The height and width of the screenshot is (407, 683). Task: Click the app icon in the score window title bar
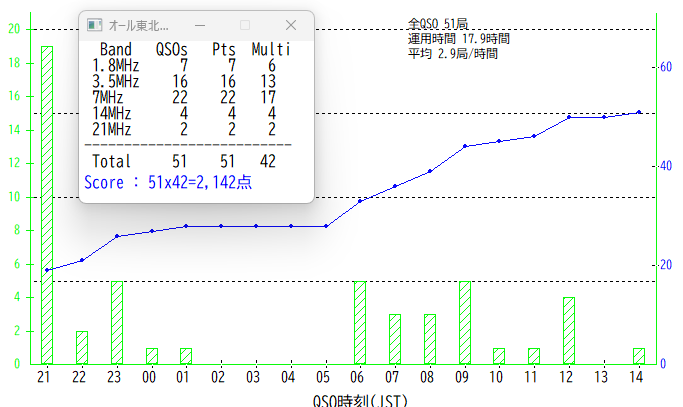point(94,24)
